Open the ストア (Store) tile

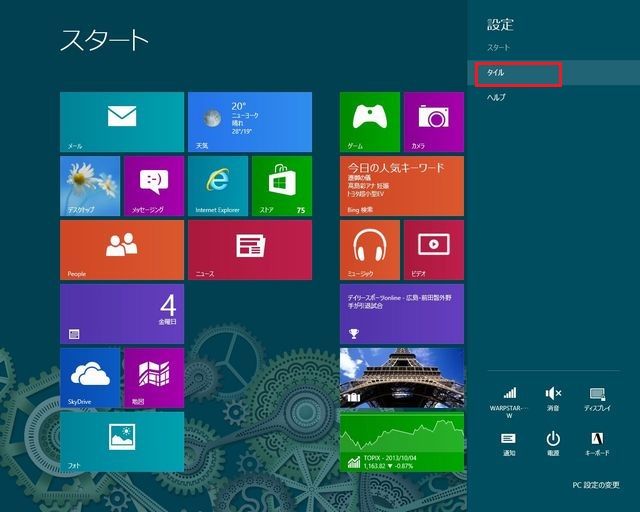tap(282, 186)
